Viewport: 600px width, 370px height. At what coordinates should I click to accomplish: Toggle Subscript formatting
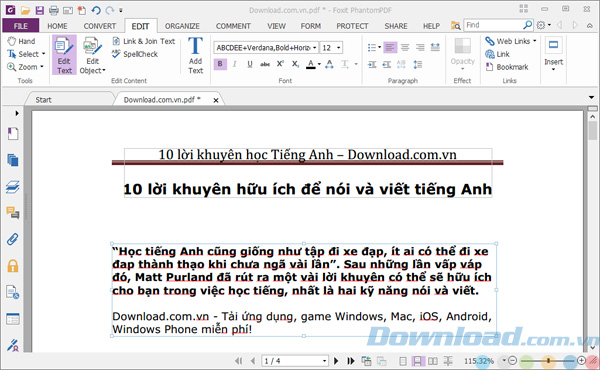[x=295, y=64]
